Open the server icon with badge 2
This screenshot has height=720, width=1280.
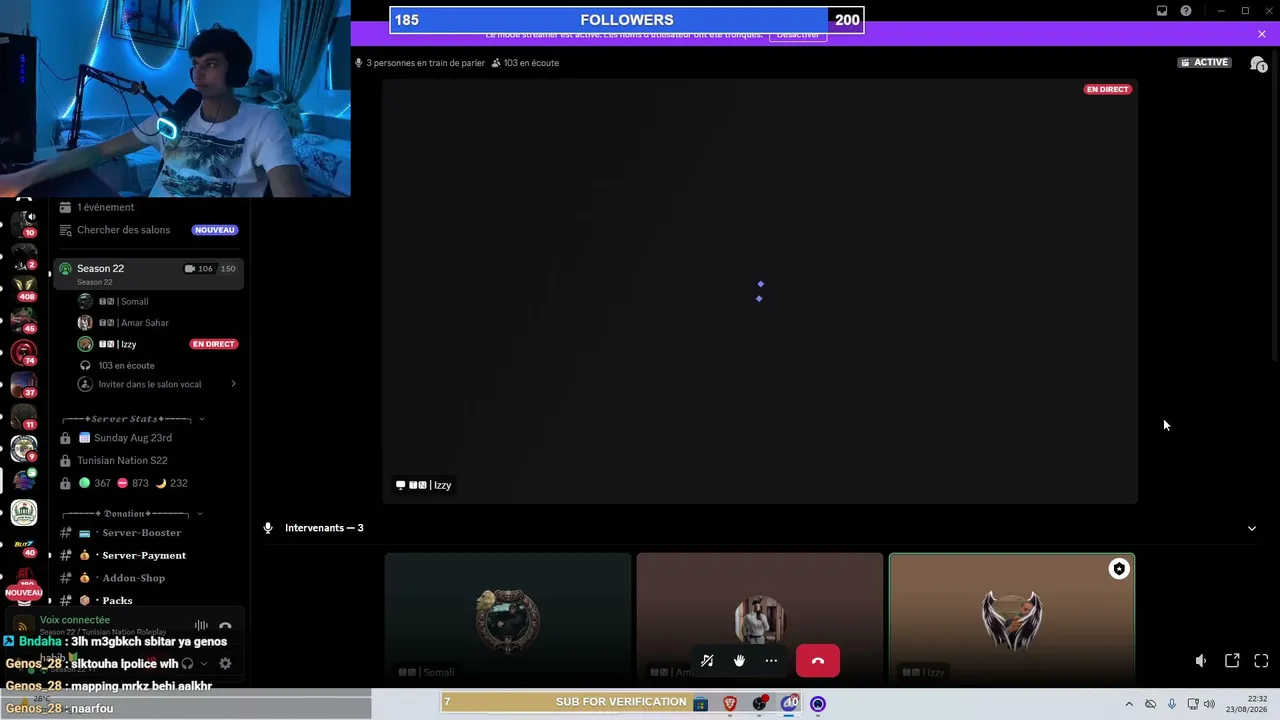click(x=24, y=256)
